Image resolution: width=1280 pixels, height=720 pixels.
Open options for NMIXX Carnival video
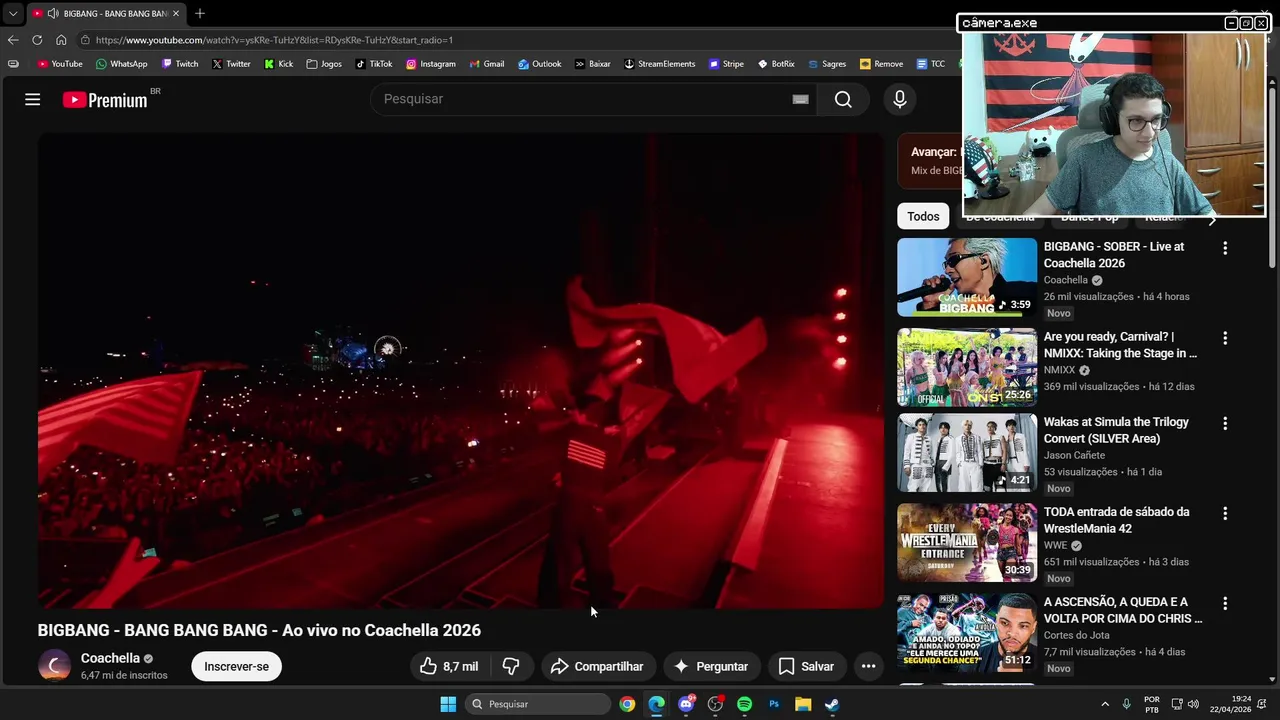click(1225, 338)
